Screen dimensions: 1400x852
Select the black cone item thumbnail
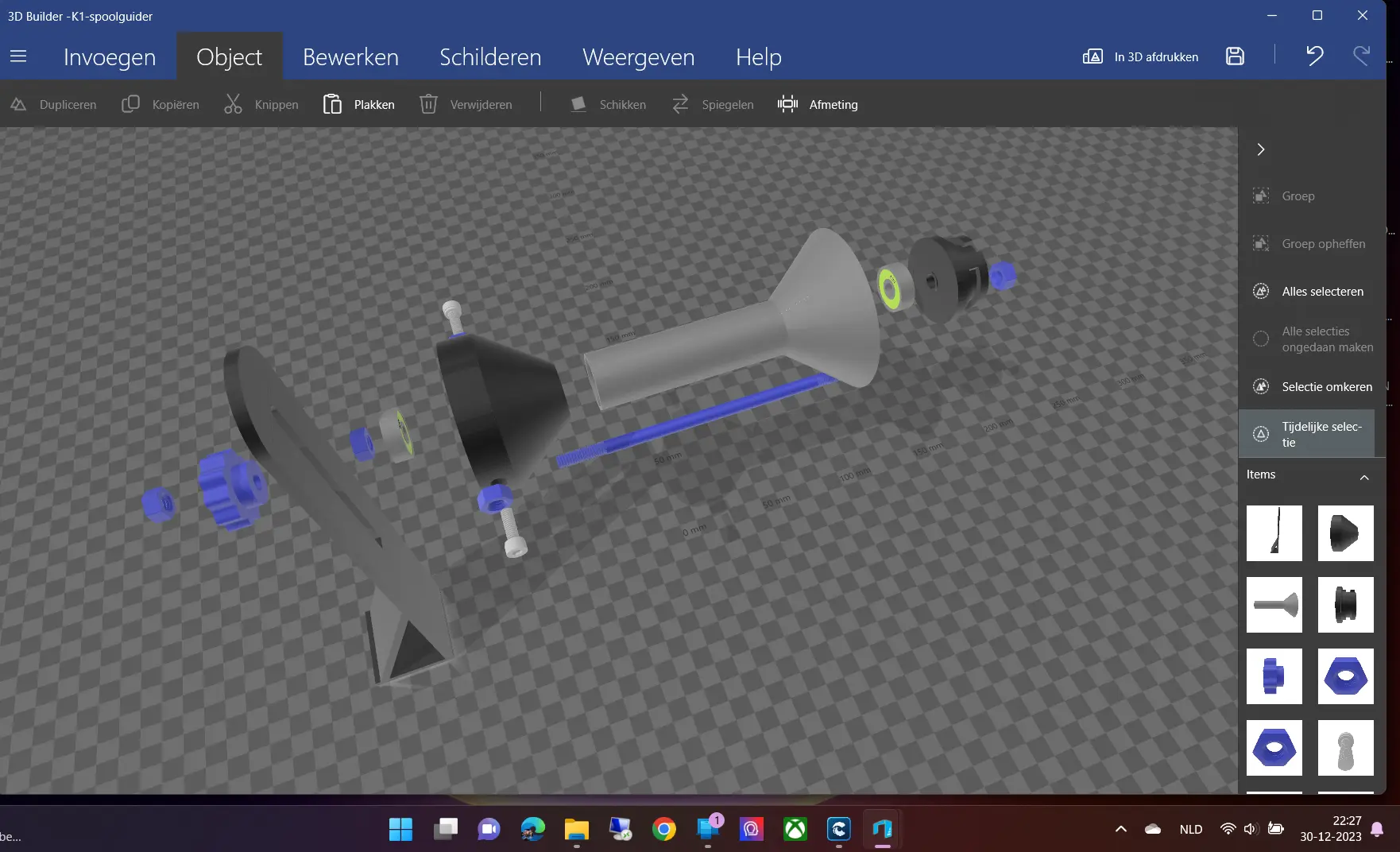point(1345,533)
